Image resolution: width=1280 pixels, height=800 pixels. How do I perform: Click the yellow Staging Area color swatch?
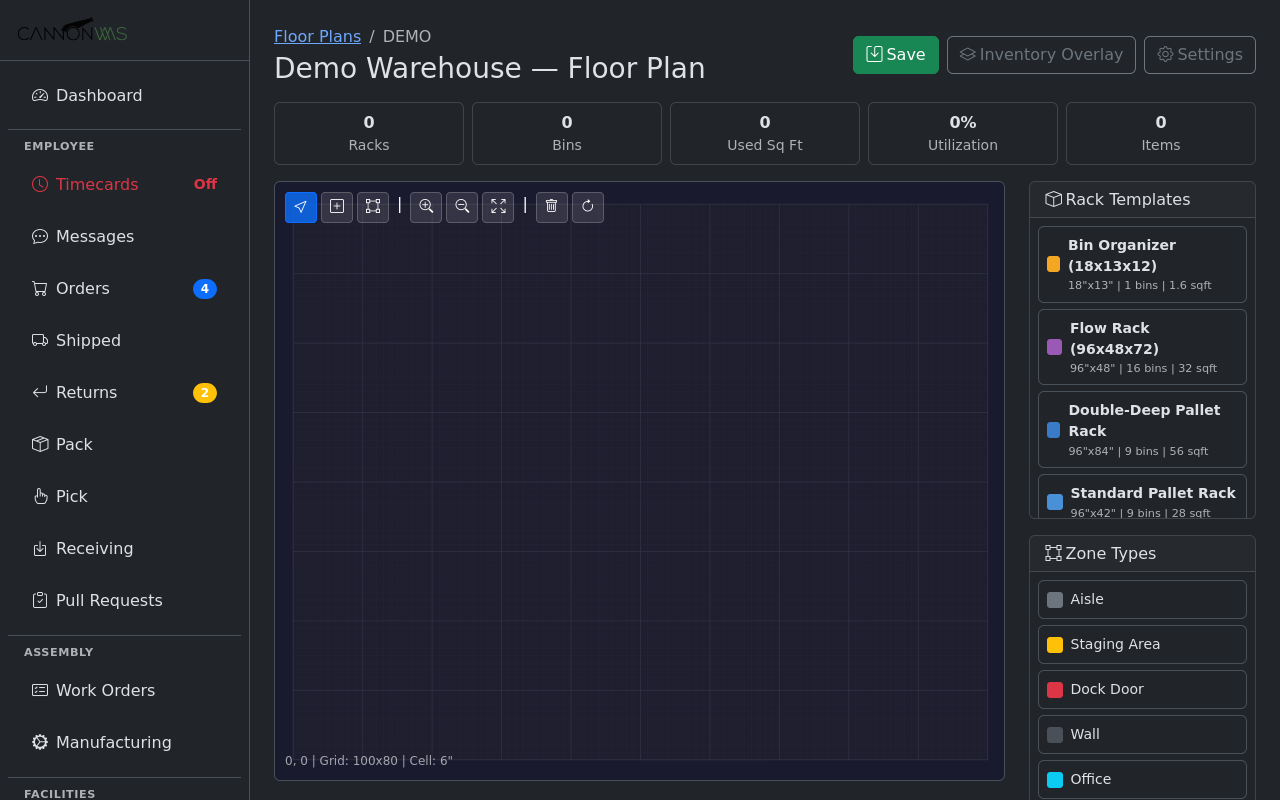click(x=1054, y=645)
